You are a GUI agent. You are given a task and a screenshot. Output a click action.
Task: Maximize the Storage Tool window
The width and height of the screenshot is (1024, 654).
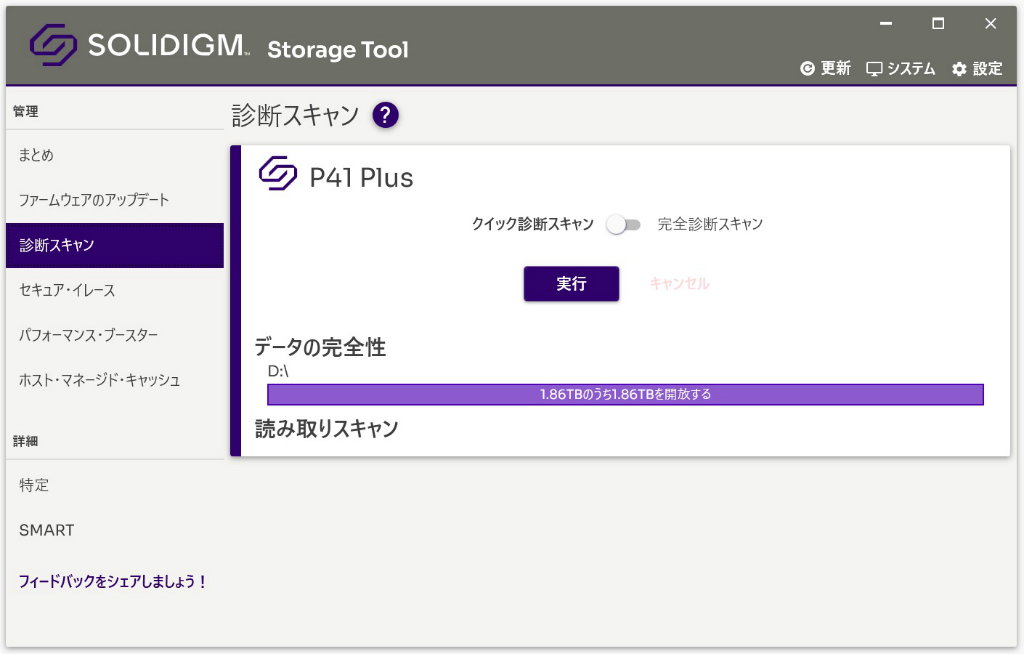pos(938,24)
